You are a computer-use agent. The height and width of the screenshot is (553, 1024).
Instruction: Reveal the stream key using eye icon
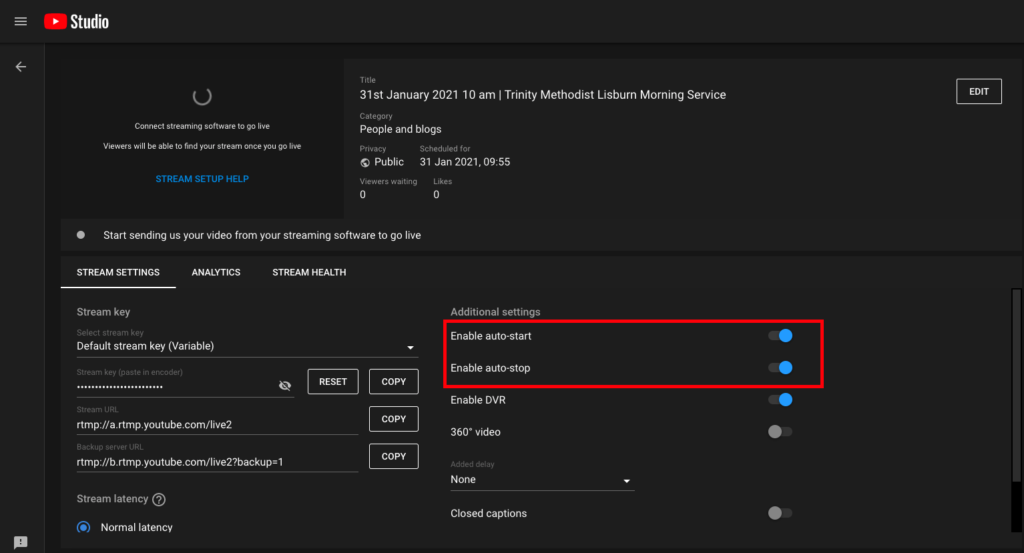(285, 386)
